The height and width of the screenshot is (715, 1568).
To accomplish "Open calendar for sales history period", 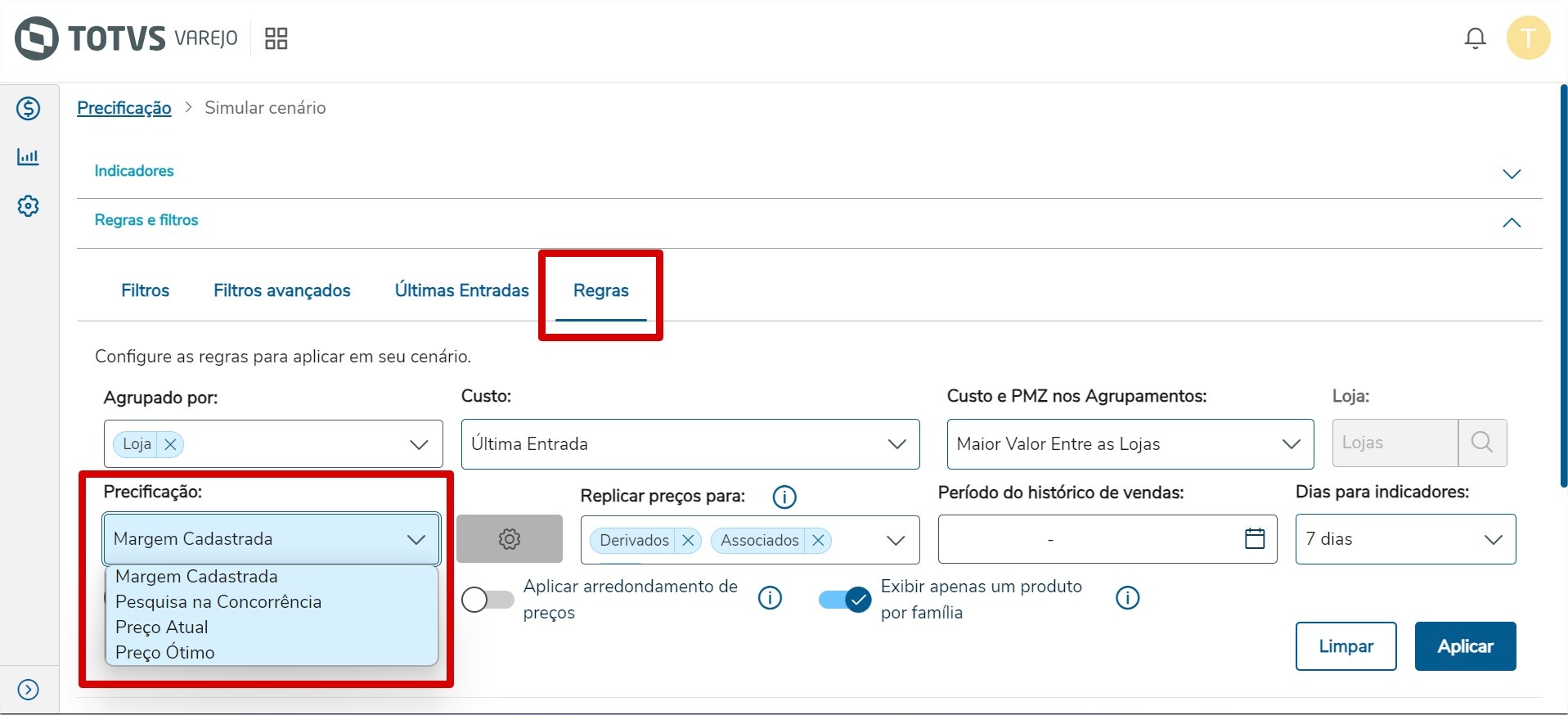I will 1254,538.
